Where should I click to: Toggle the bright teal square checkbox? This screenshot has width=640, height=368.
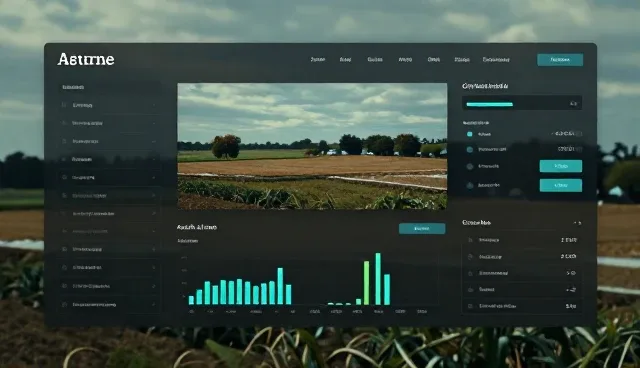(469, 134)
